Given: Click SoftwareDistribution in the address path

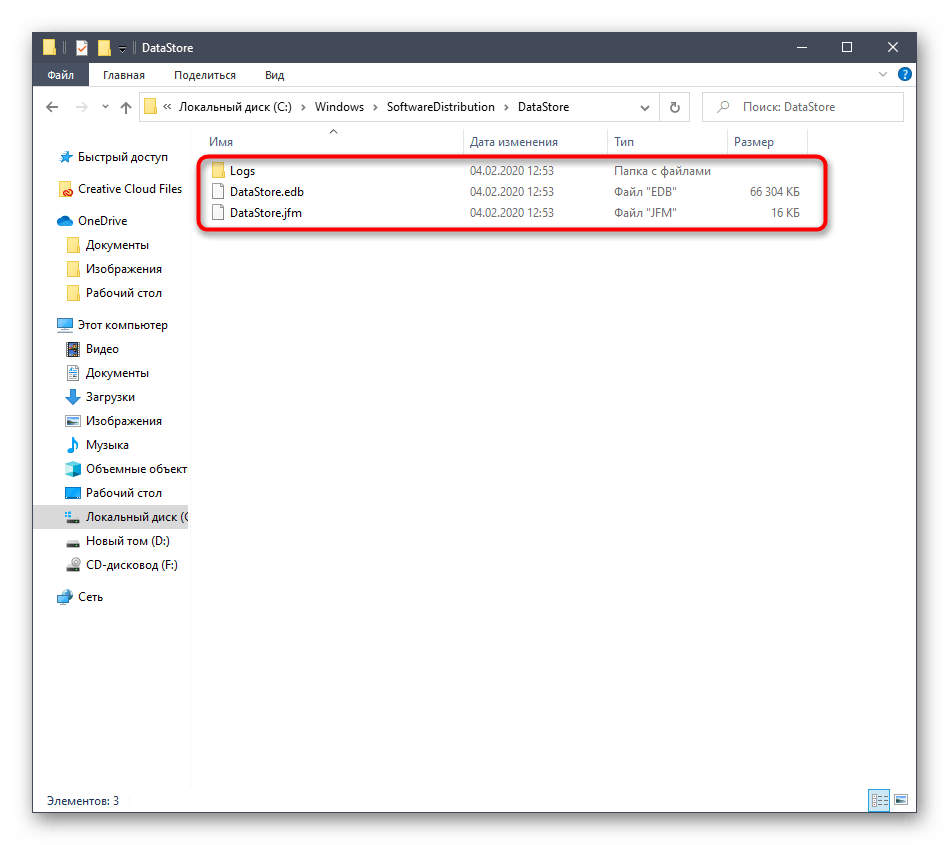Looking at the screenshot, I should click(x=440, y=107).
